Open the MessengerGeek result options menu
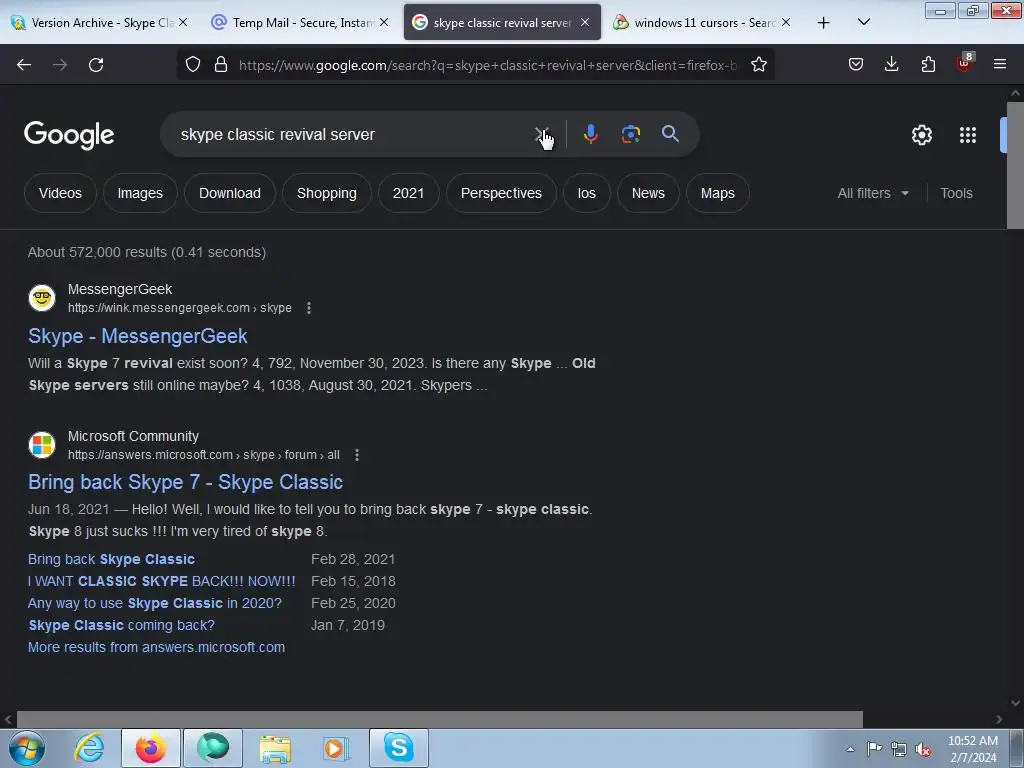 coord(309,308)
